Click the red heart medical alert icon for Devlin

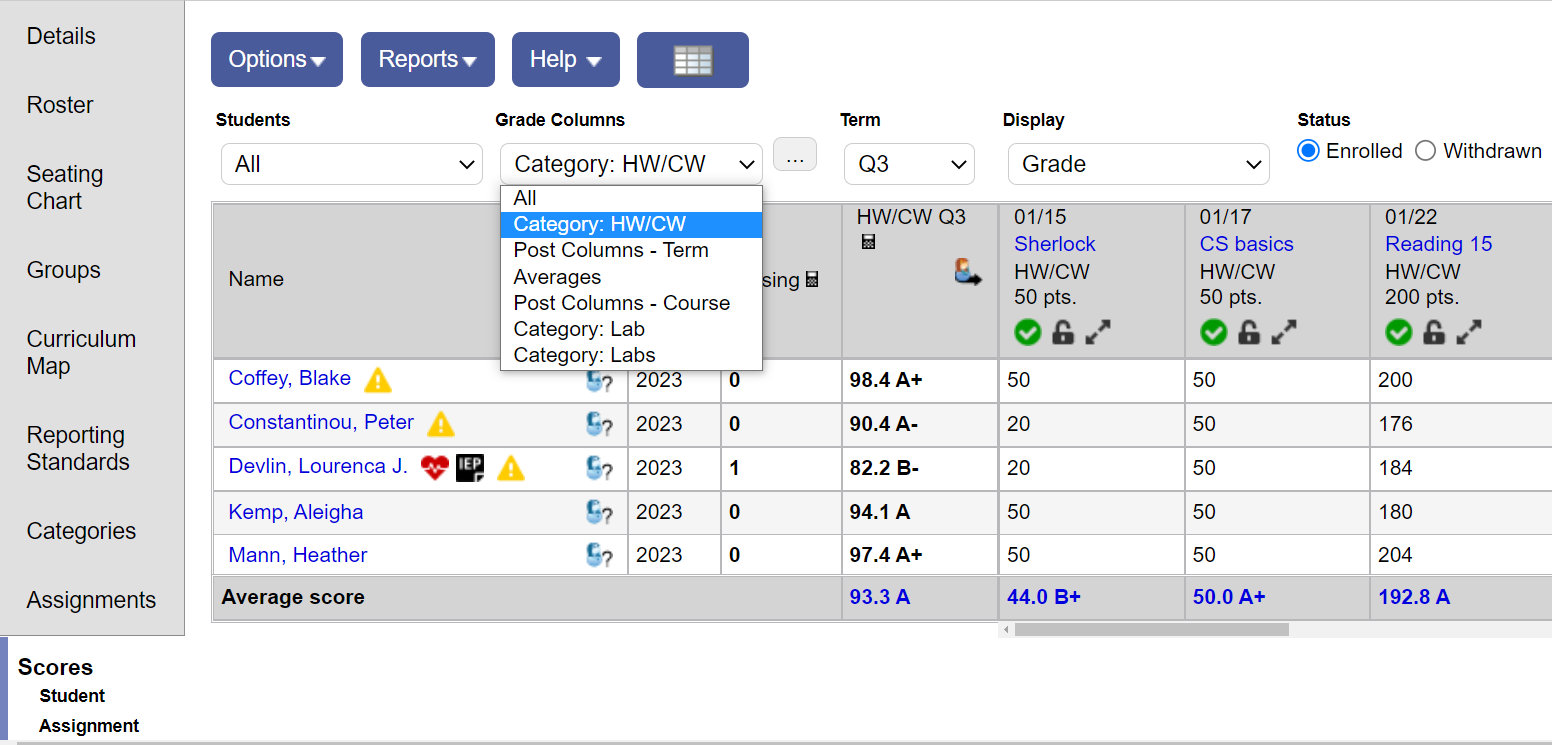[x=434, y=467]
